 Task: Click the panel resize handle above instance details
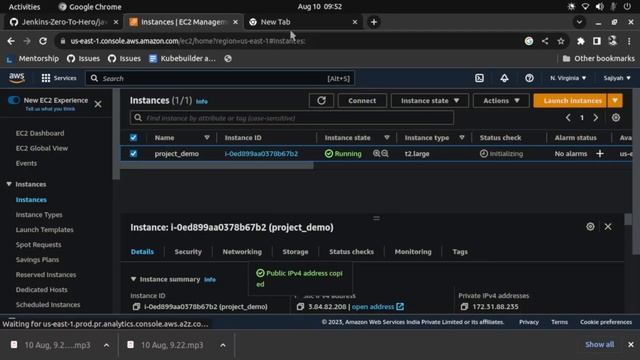pyautogui.click(x=376, y=218)
